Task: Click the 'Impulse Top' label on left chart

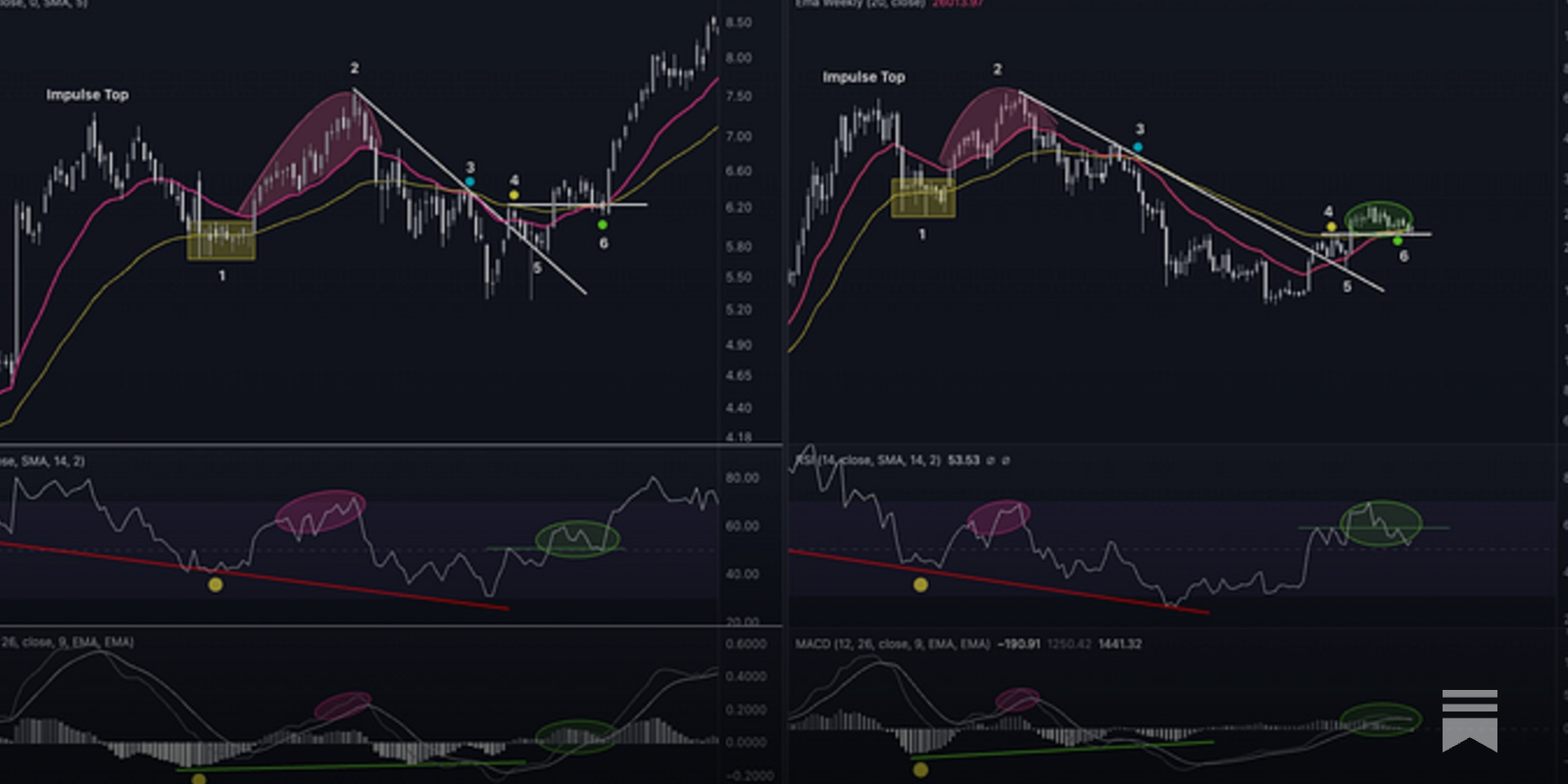Action: tap(87, 95)
